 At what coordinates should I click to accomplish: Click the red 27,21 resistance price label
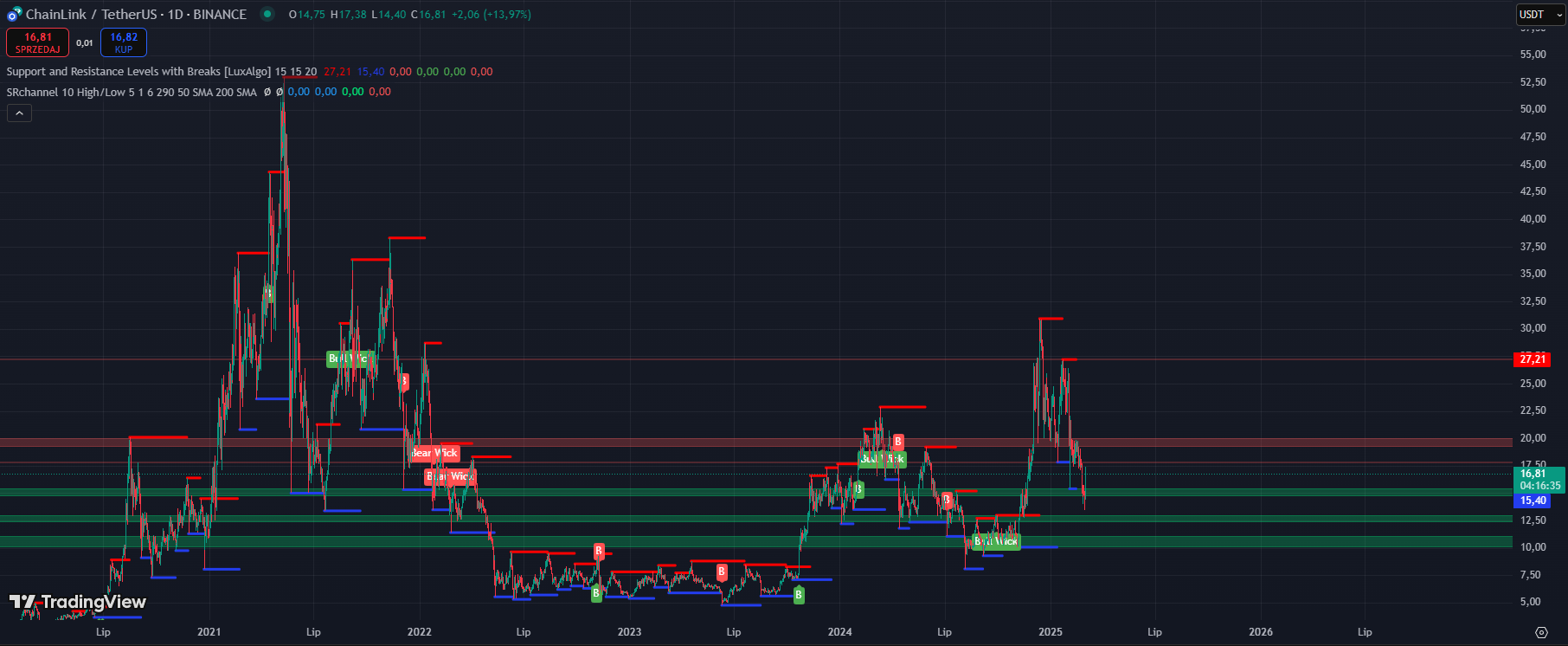1532,359
